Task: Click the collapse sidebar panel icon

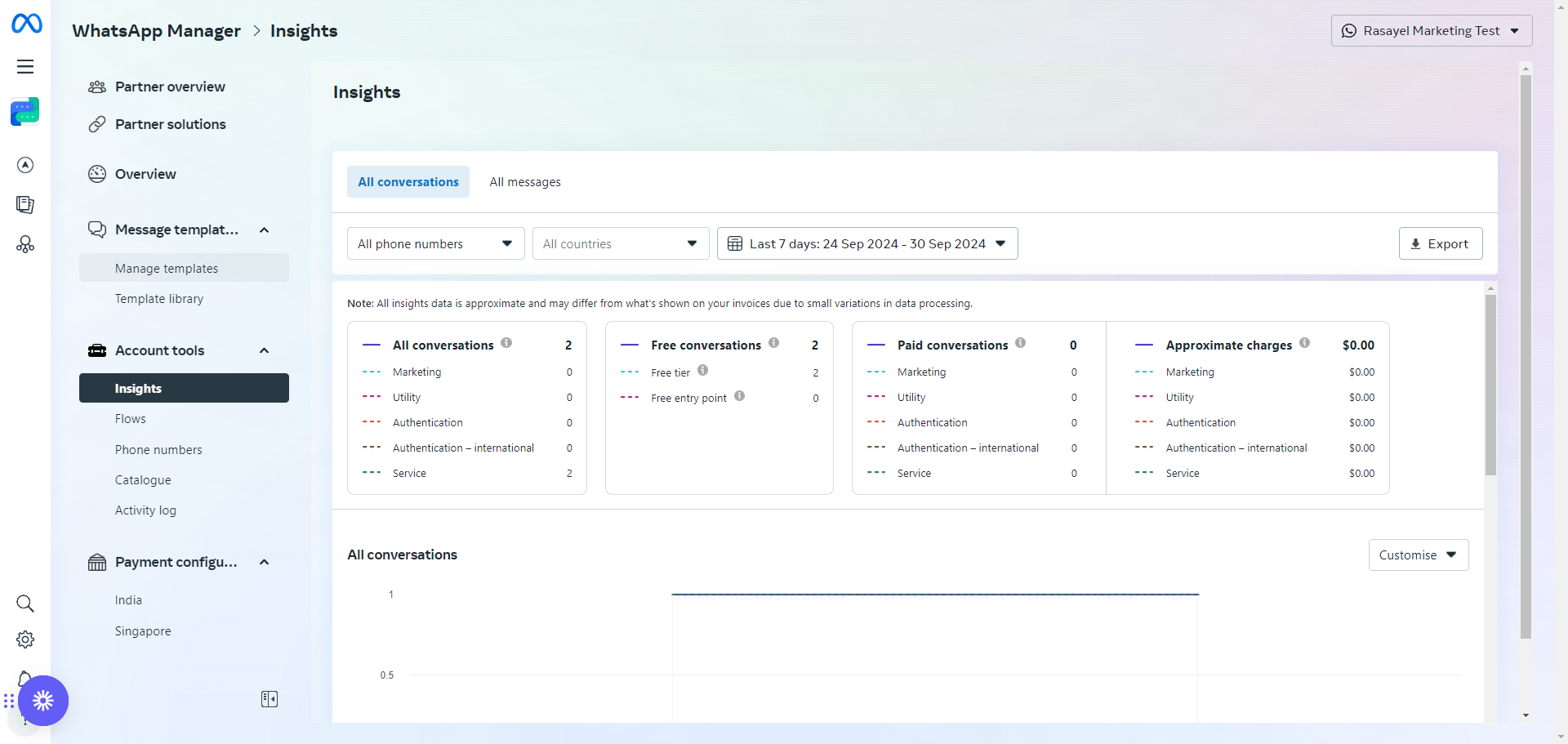Action: coord(269,699)
